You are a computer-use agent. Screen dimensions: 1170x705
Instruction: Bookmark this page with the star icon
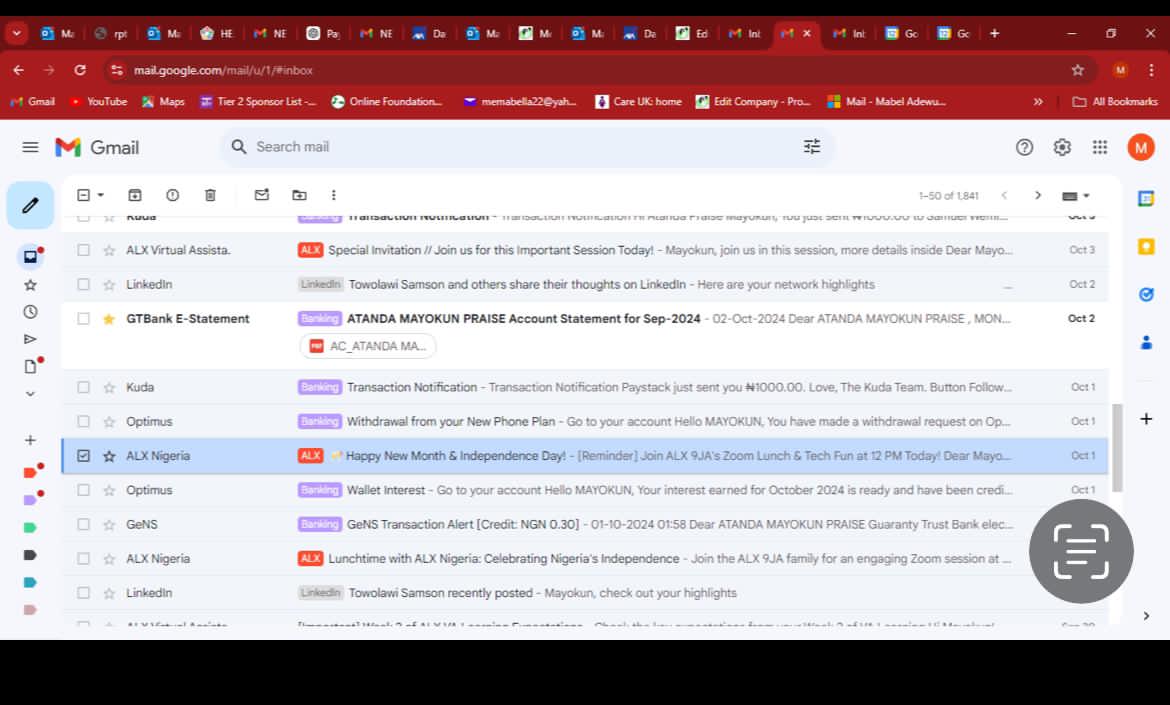click(1077, 70)
